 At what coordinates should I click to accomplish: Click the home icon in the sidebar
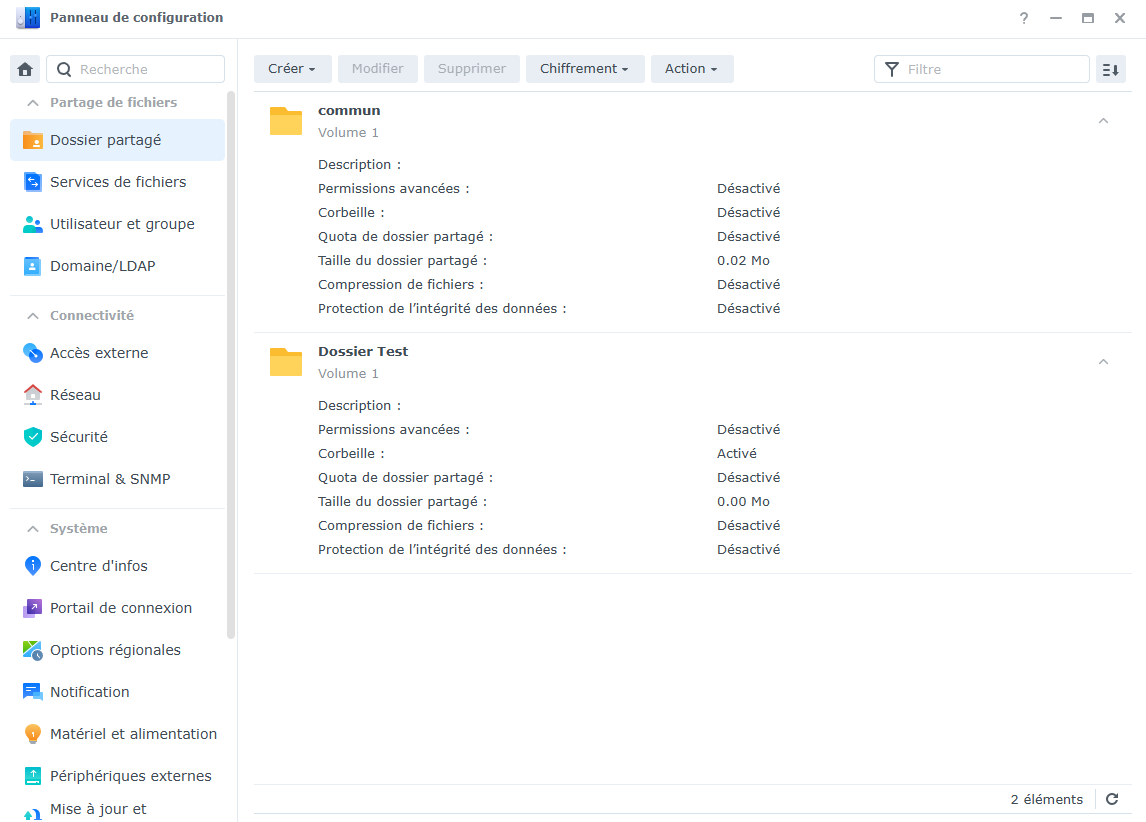(24, 68)
